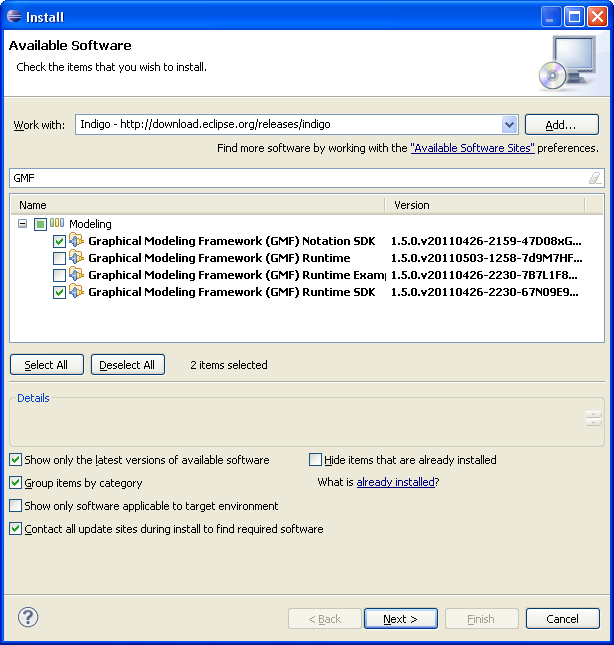The width and height of the screenshot is (614, 645).
Task: Click the Eclipse icon in title bar
Action: point(14,16)
